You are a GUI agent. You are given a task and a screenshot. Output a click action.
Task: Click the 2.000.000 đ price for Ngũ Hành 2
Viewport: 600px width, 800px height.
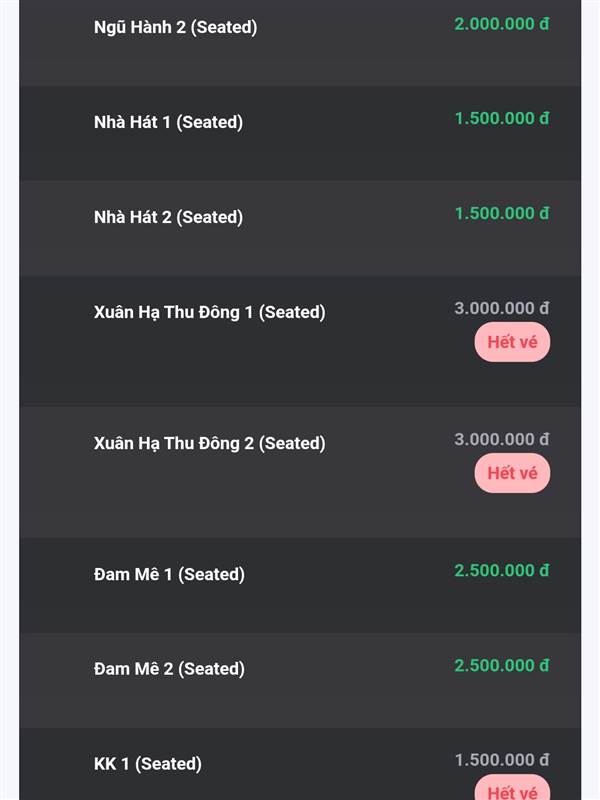pyautogui.click(x=502, y=24)
